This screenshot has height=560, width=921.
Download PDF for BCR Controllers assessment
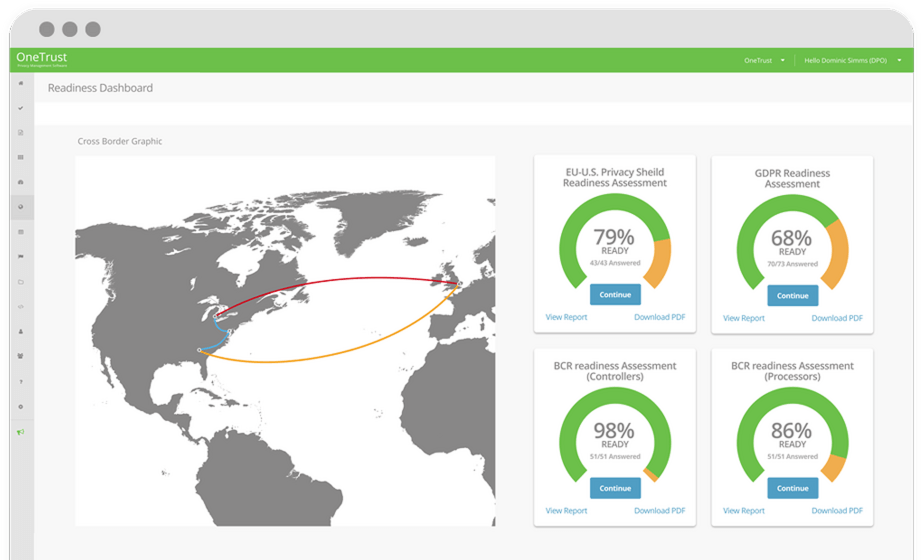[660, 511]
